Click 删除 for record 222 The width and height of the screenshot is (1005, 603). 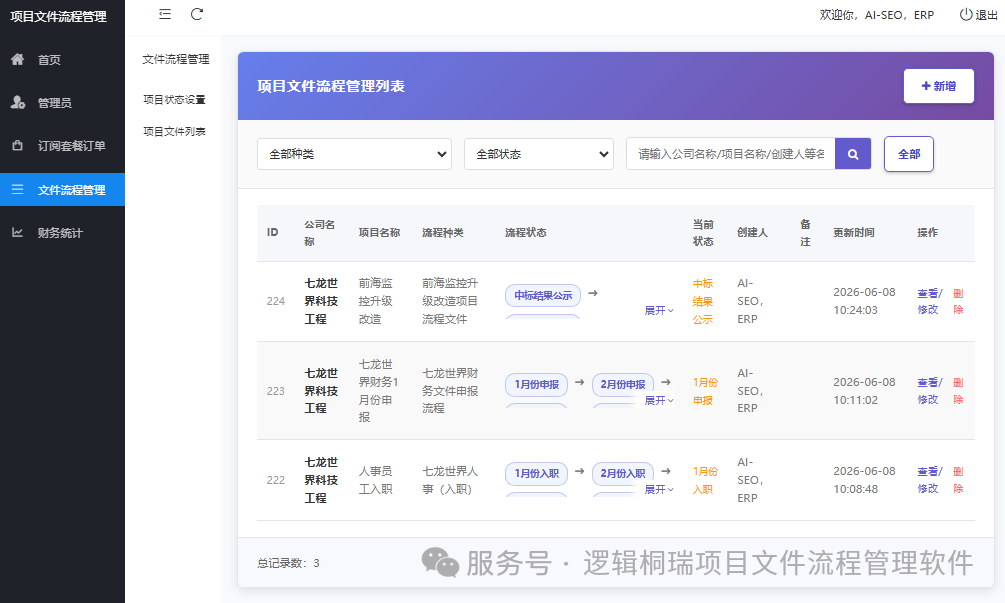pyautogui.click(x=958, y=480)
